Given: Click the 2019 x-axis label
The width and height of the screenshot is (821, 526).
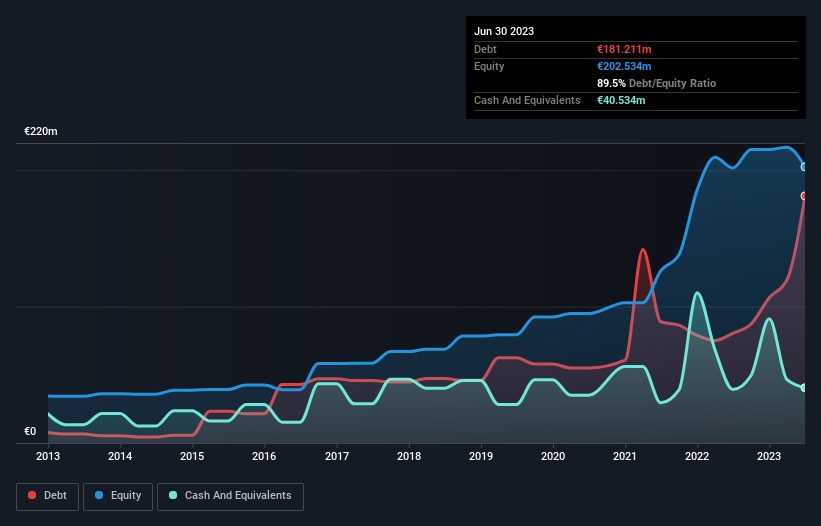Looking at the screenshot, I should tap(481, 456).
